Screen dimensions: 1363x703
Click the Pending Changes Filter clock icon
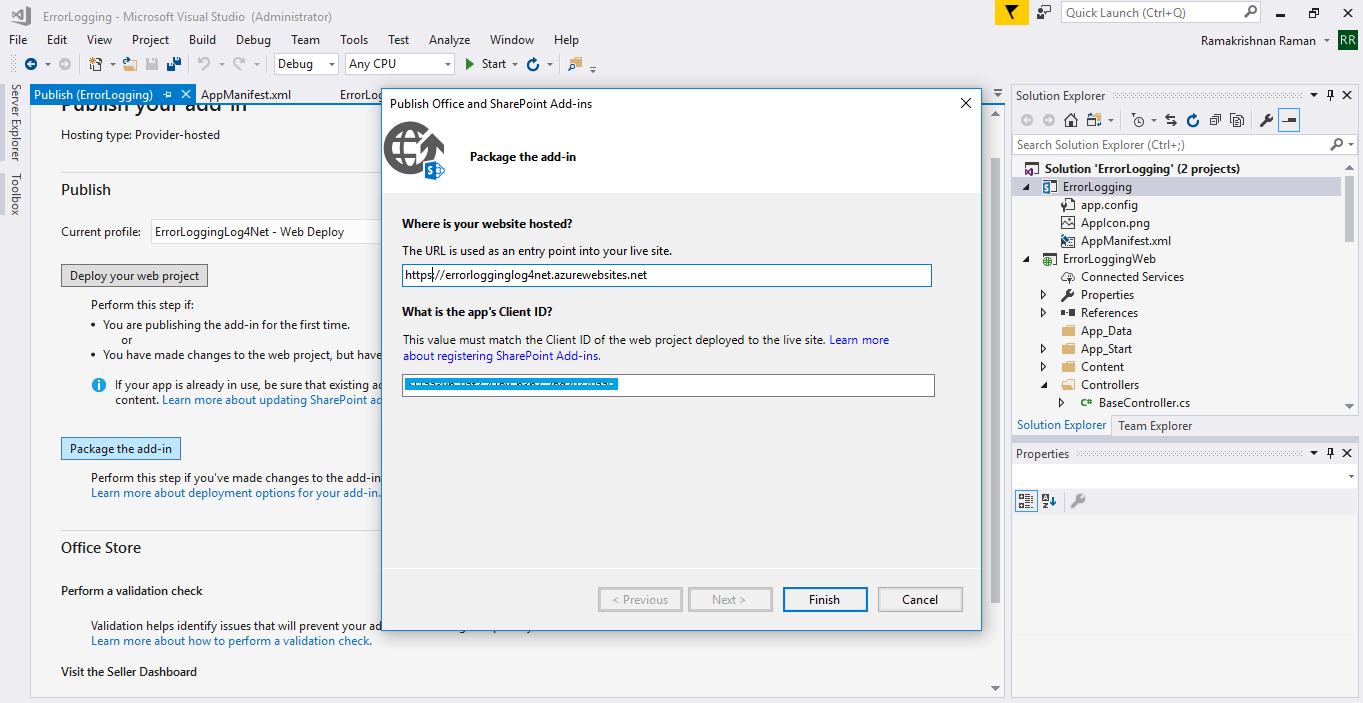coord(1138,120)
